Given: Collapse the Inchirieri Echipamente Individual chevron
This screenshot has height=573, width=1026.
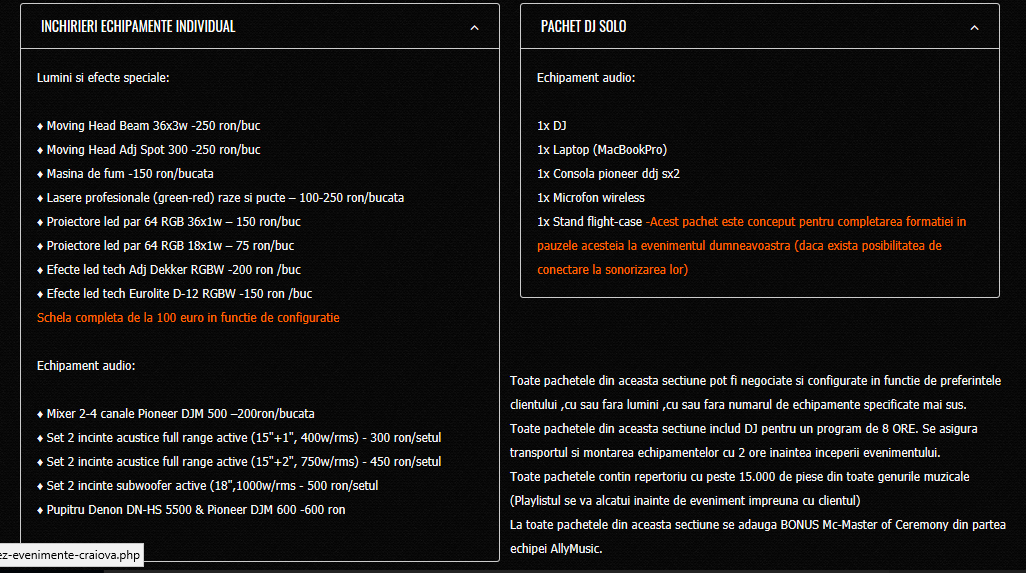Looking at the screenshot, I should tap(474, 27).
